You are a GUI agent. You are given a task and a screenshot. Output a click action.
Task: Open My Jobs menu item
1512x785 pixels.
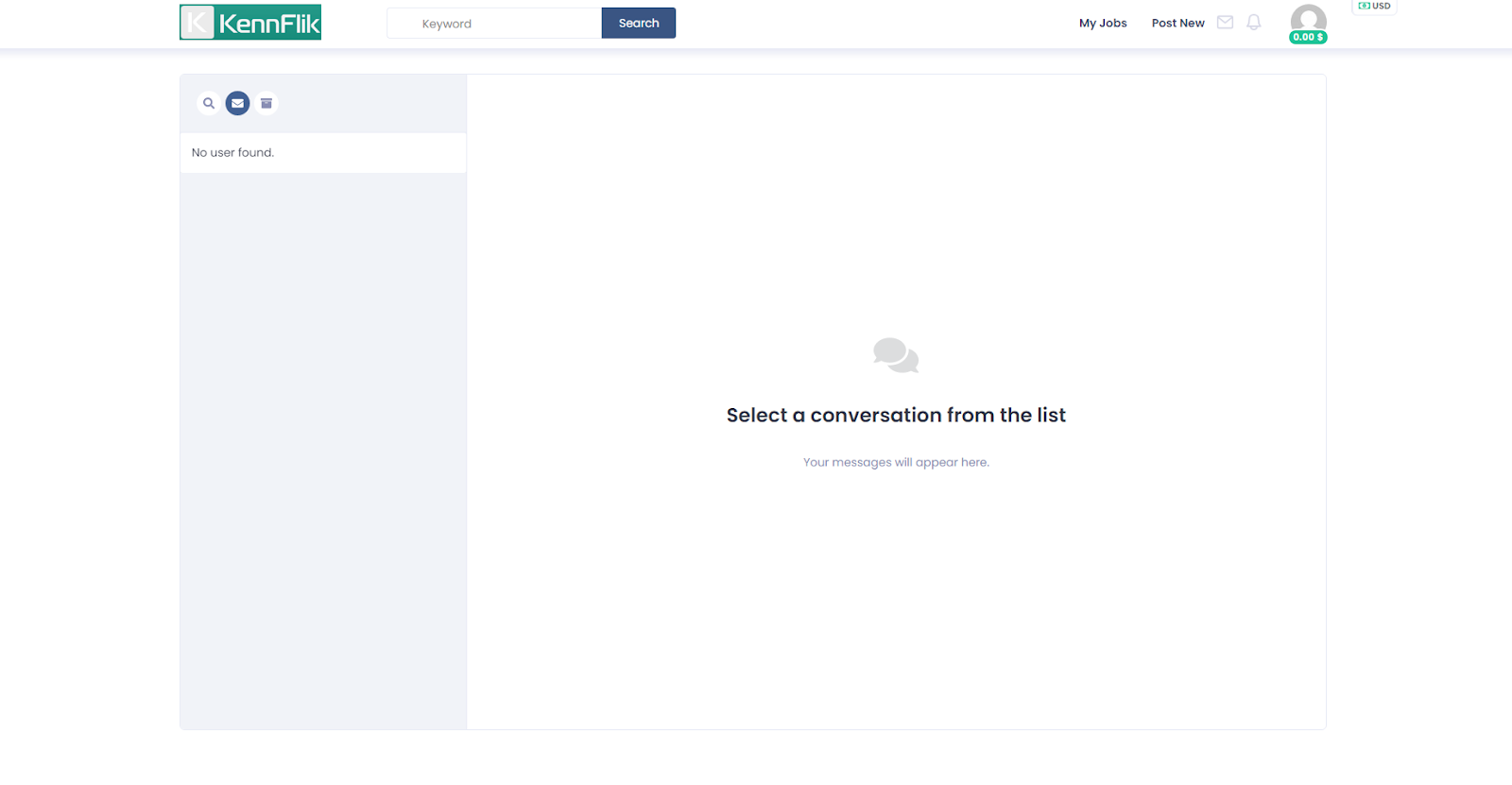pos(1103,23)
